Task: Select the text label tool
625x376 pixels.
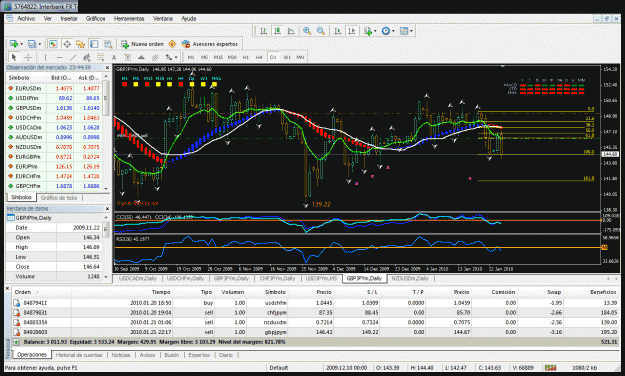Action: click(114, 57)
